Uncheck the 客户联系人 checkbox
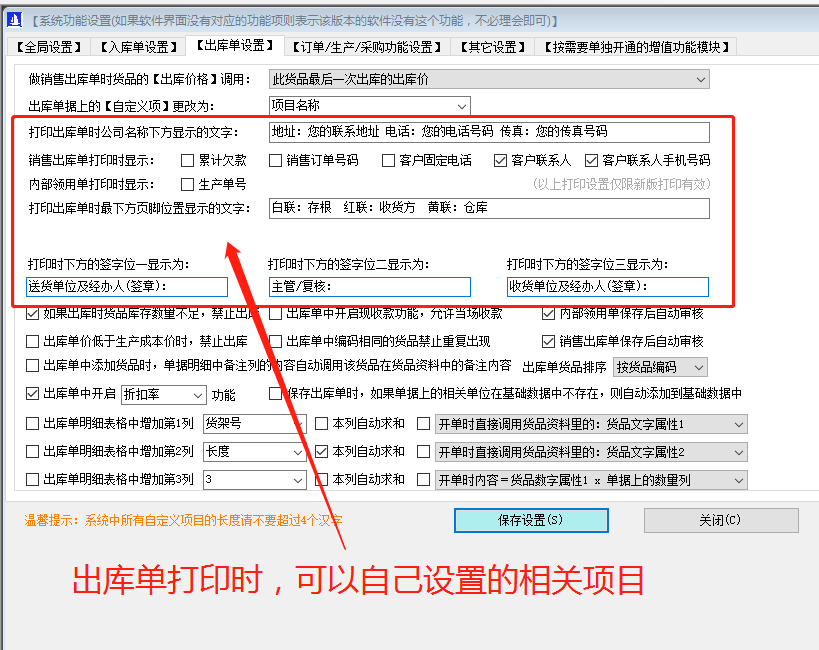Image resolution: width=819 pixels, height=650 pixels. click(x=501, y=160)
